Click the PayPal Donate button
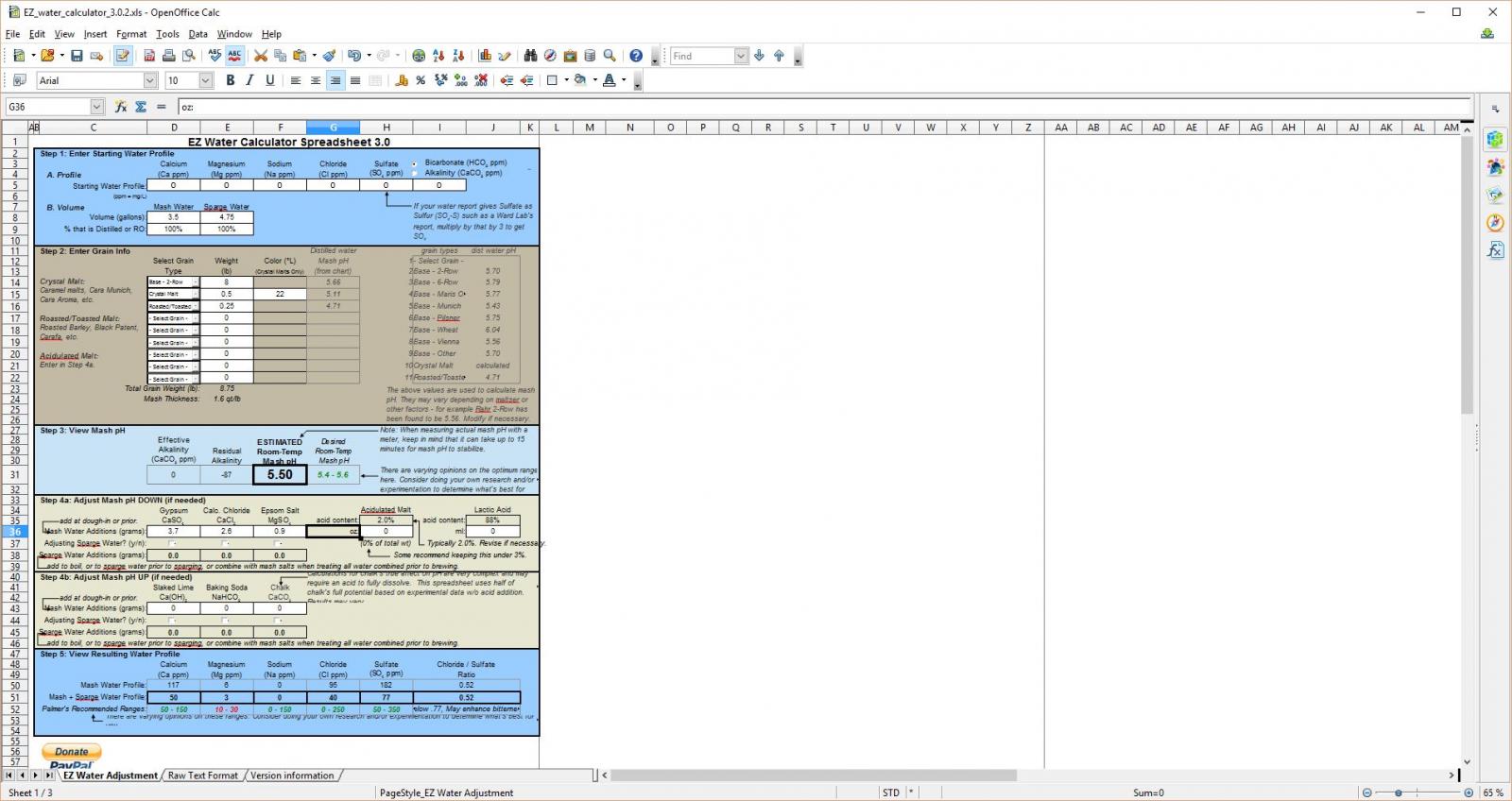Image resolution: width=1512 pixels, height=801 pixels. point(71,752)
